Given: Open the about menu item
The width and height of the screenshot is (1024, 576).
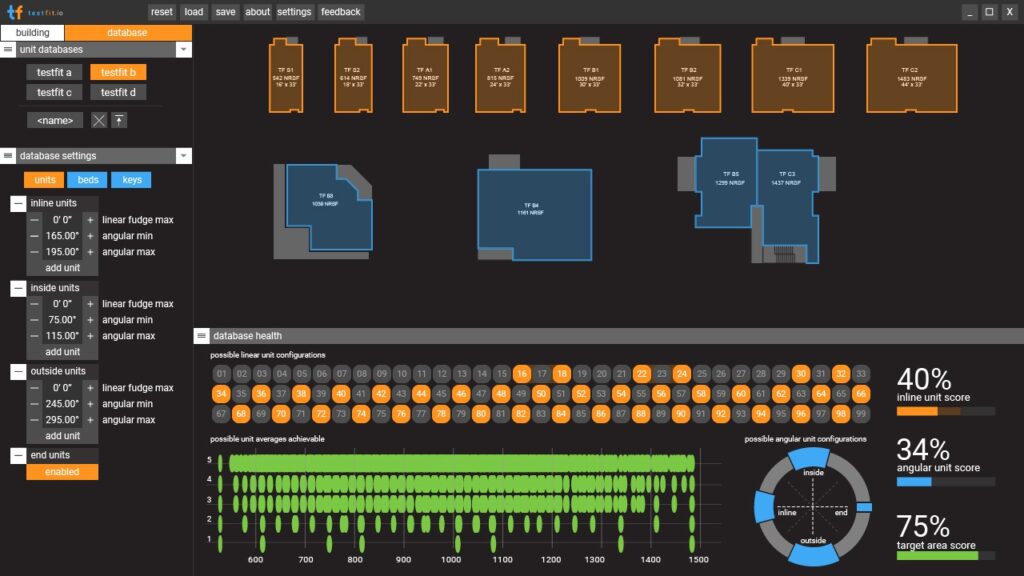Looking at the screenshot, I should (x=257, y=12).
